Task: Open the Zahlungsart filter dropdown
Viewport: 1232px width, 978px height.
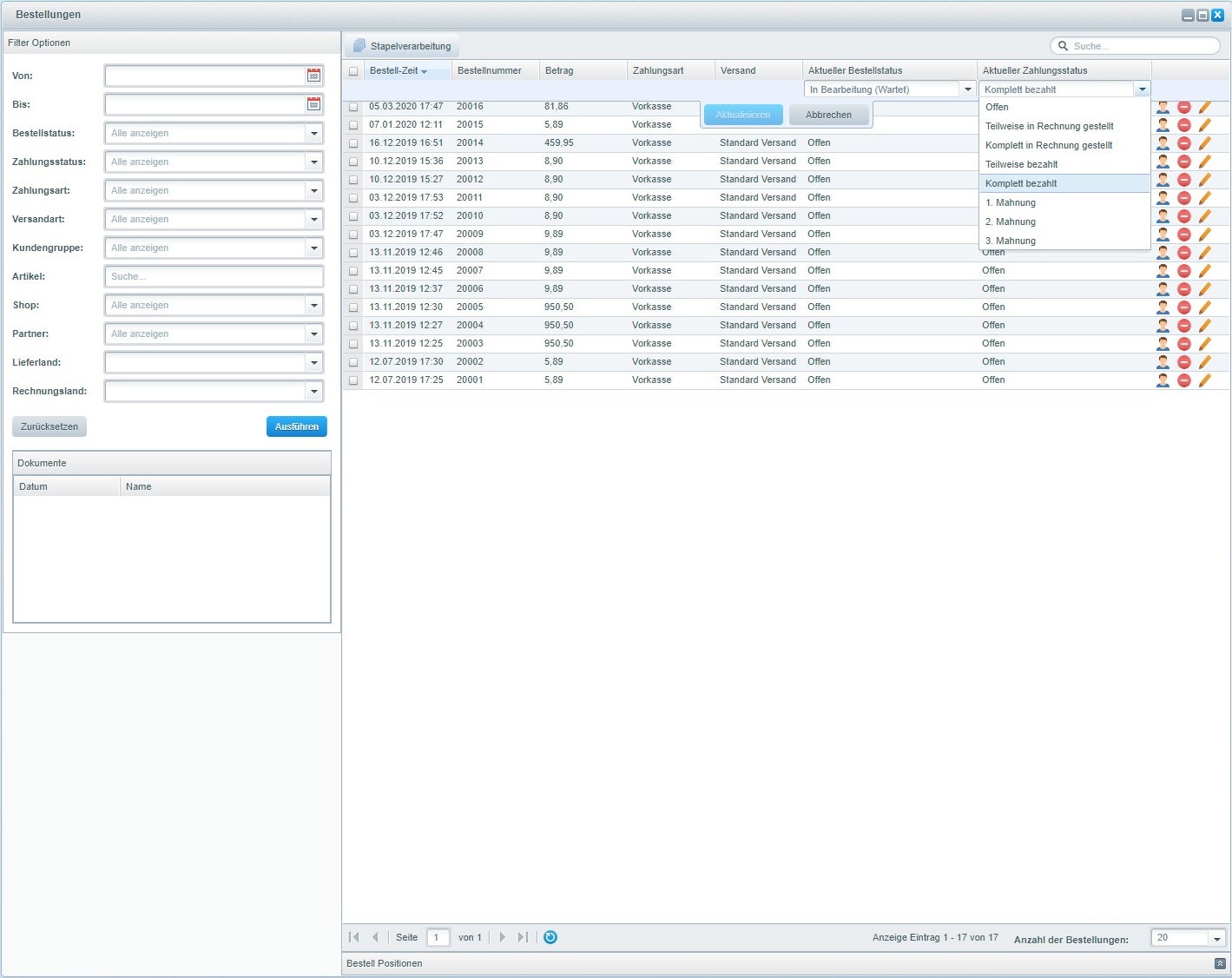Action: tap(314, 191)
